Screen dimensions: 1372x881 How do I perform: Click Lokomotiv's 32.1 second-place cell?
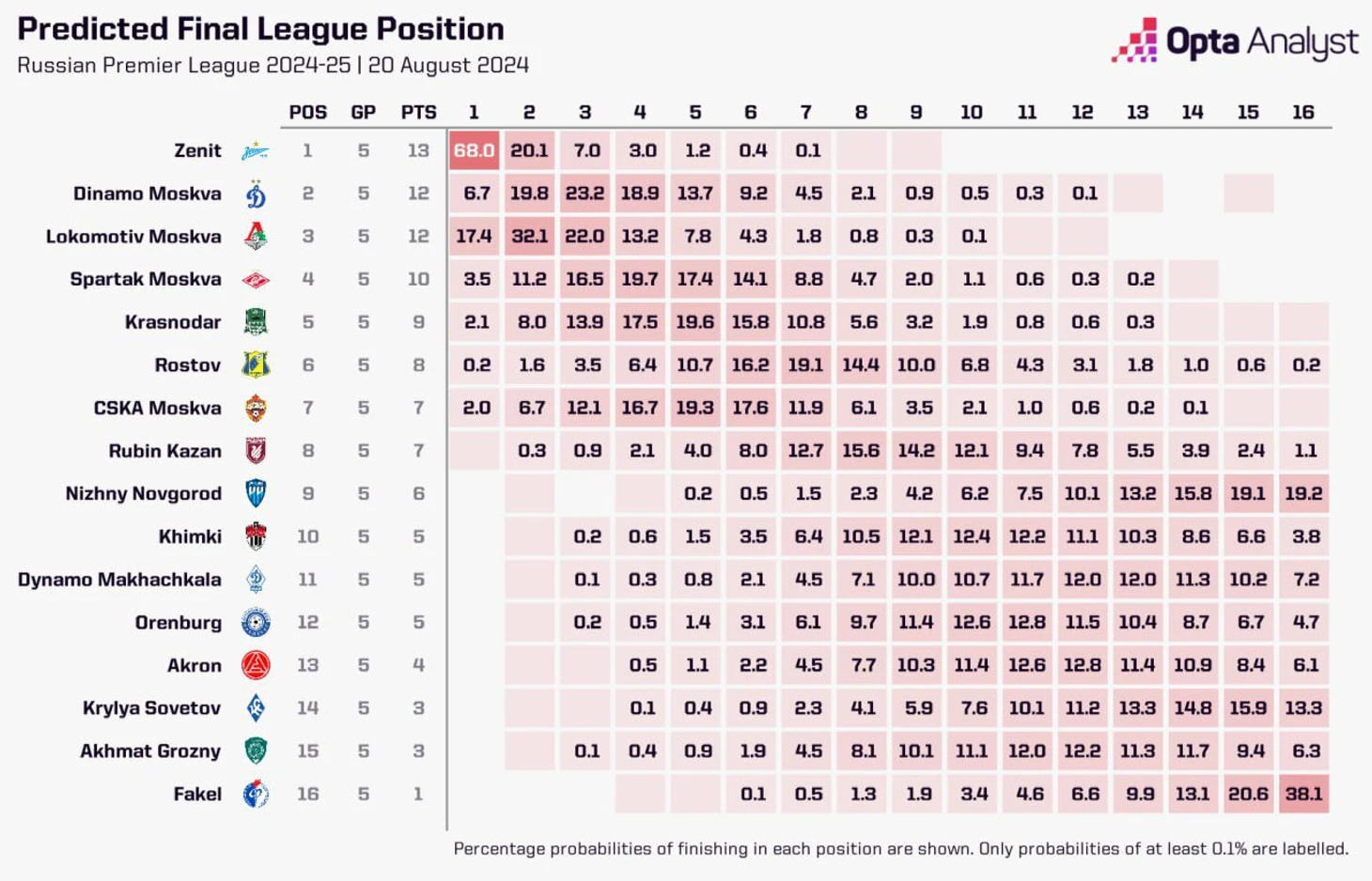click(529, 237)
